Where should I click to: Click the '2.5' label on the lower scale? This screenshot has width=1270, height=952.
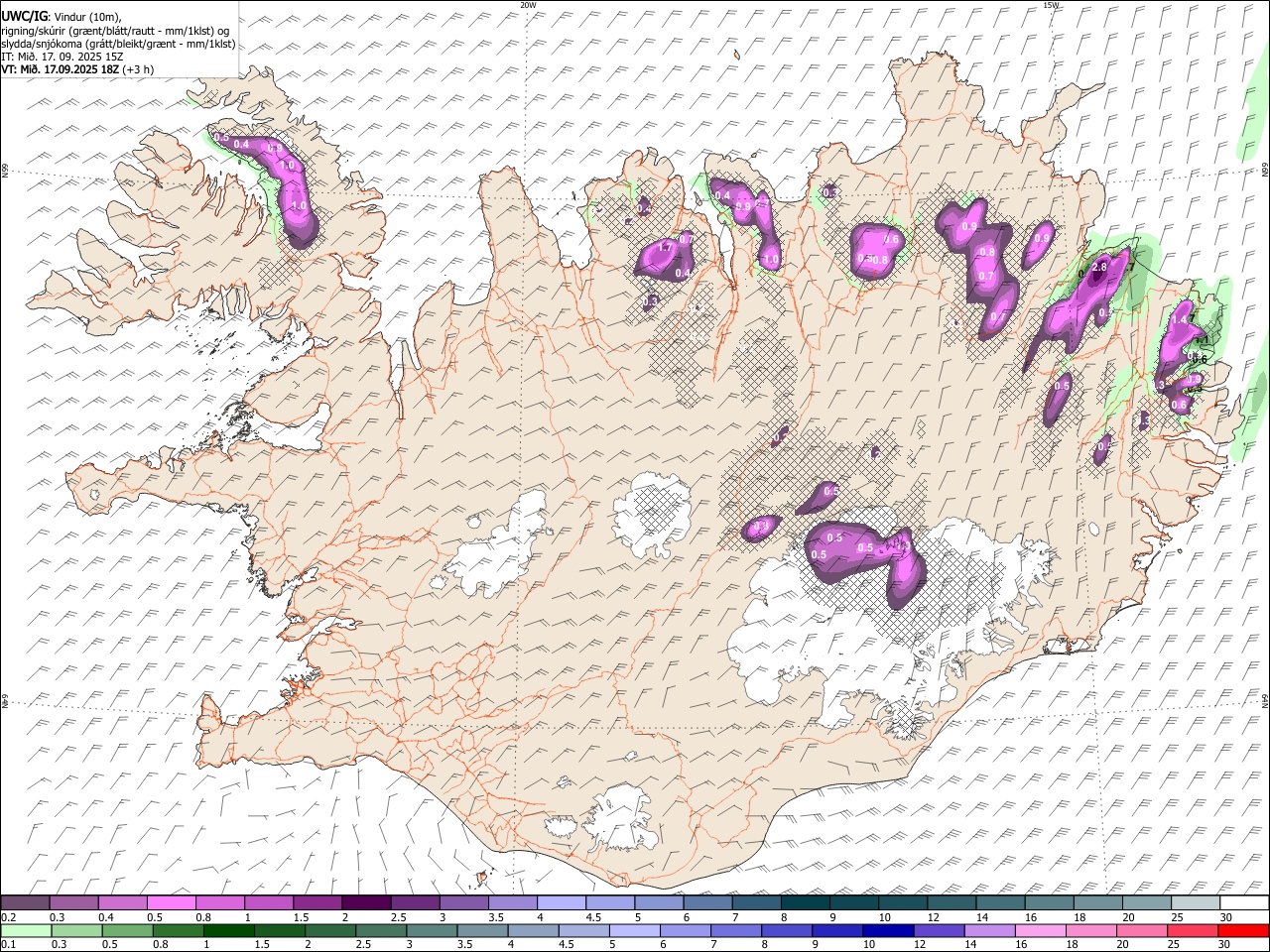tap(363, 945)
